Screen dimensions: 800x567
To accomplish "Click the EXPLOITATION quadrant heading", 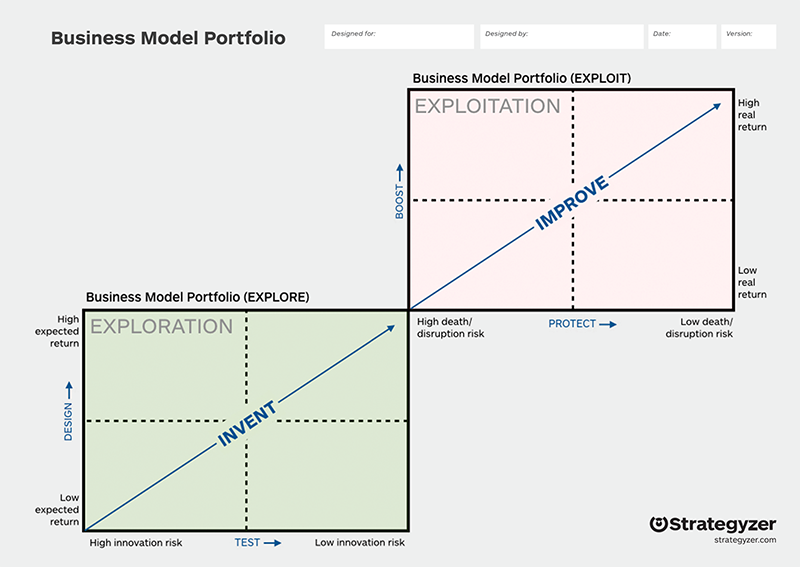I will (x=487, y=106).
